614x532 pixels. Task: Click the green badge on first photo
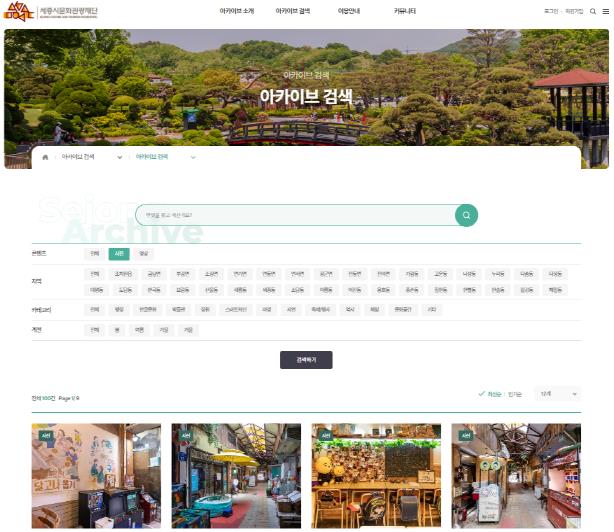point(45,435)
